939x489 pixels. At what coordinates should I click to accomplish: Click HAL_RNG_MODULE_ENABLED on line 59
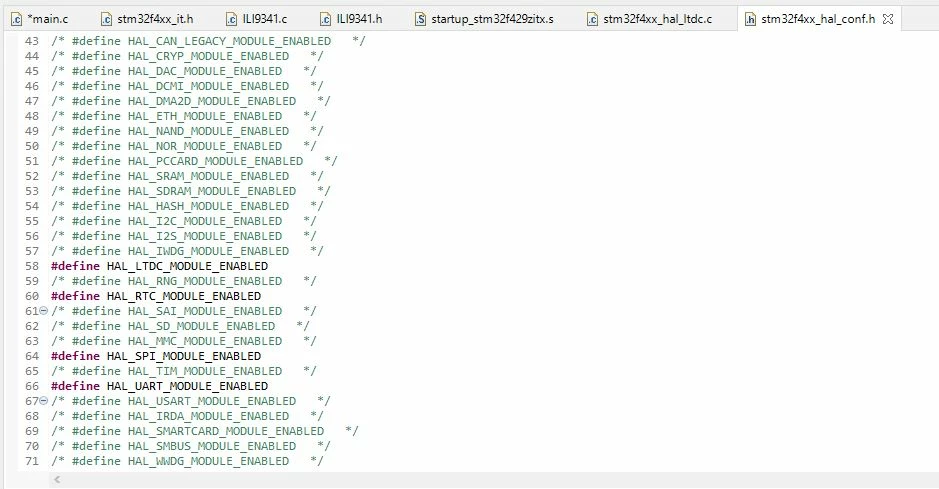coord(205,281)
